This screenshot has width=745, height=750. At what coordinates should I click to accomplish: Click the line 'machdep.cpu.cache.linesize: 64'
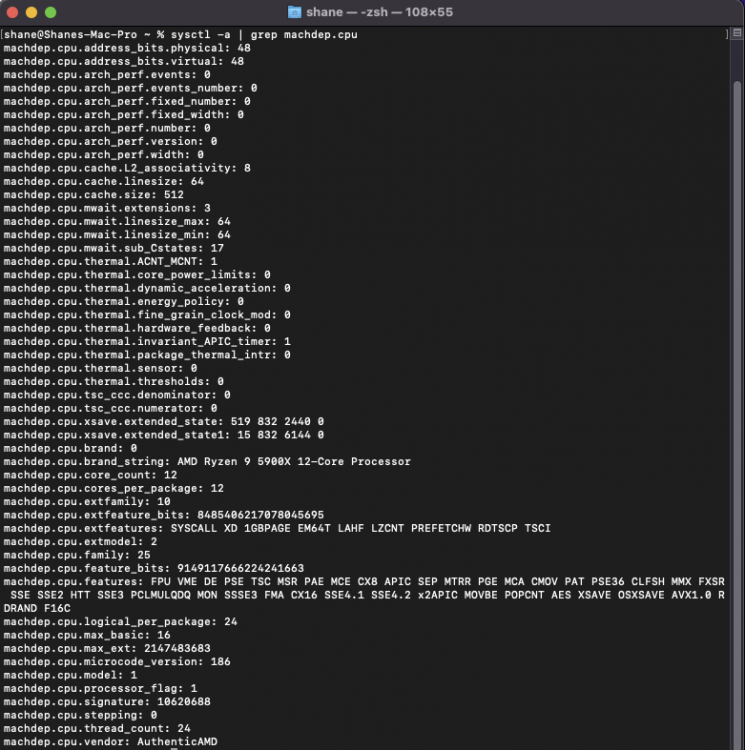pyautogui.click(x=103, y=182)
